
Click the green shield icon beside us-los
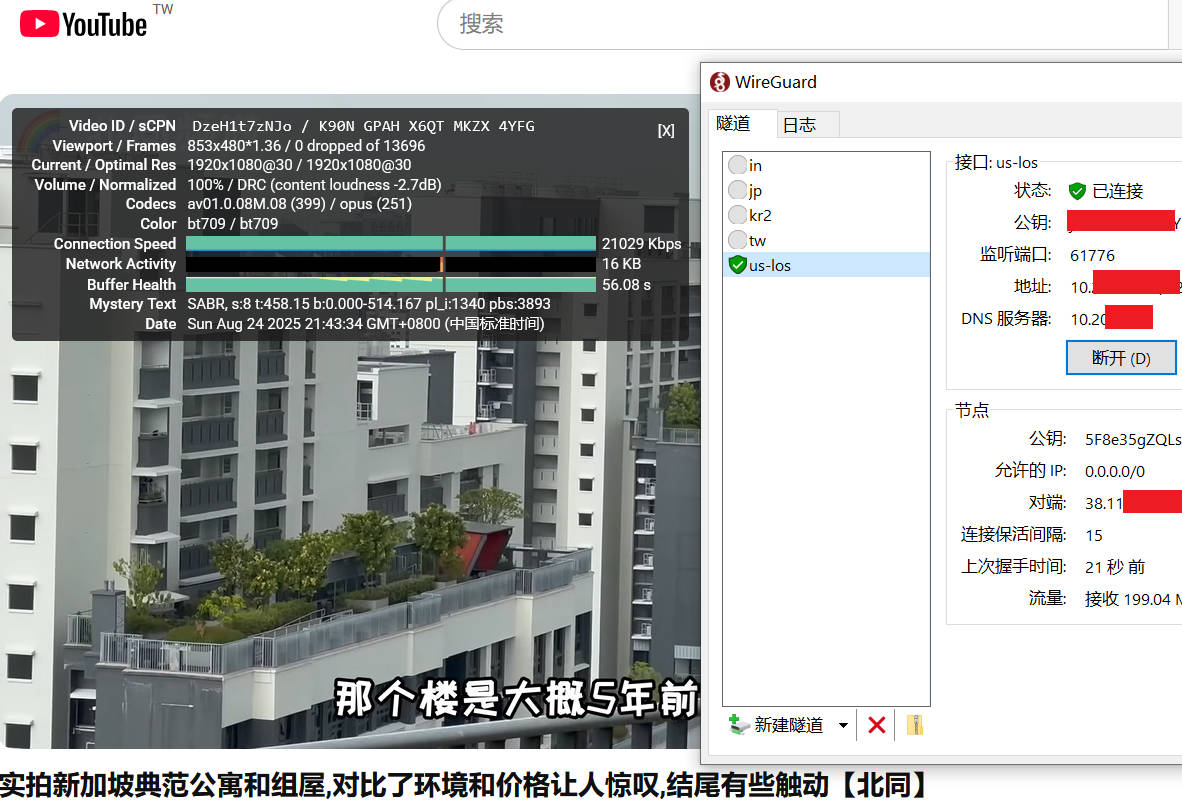coord(738,265)
